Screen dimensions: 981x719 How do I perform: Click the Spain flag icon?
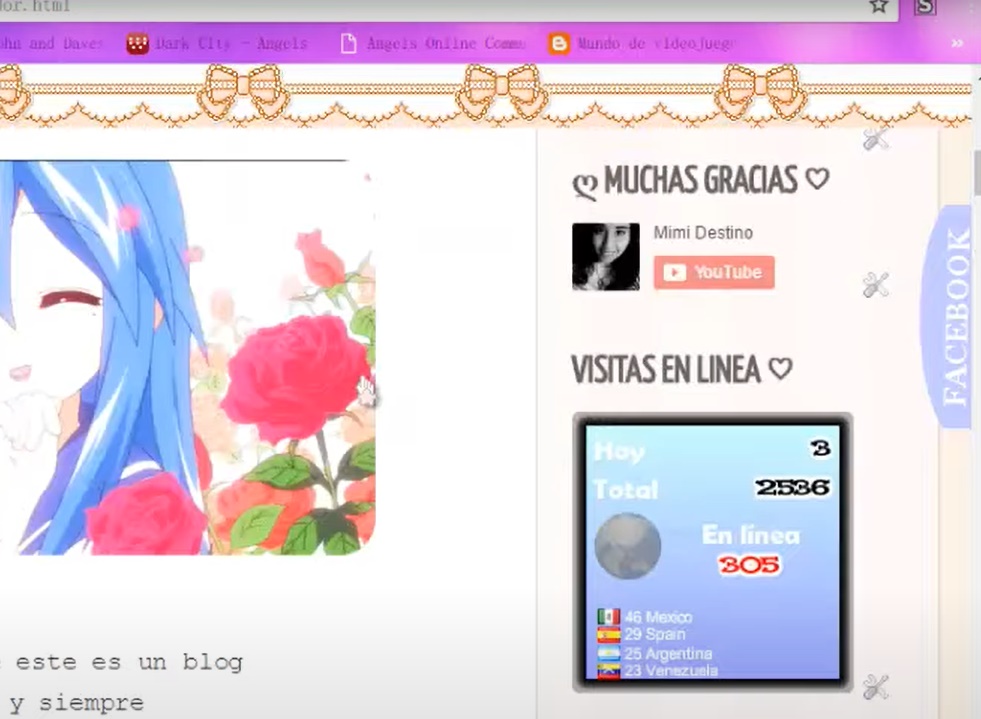(x=609, y=635)
